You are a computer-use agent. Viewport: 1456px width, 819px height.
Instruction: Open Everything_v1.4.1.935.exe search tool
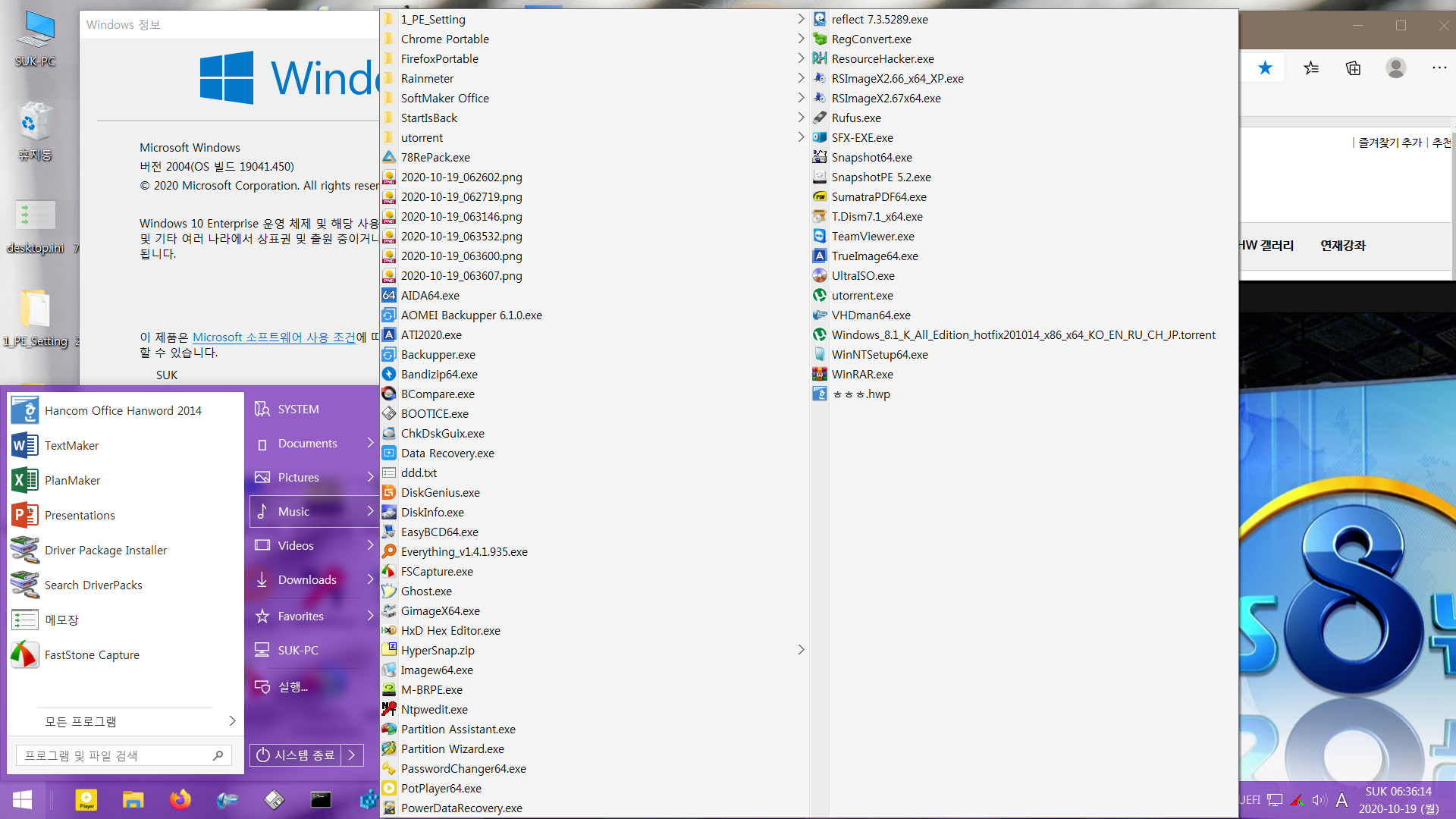coord(465,551)
